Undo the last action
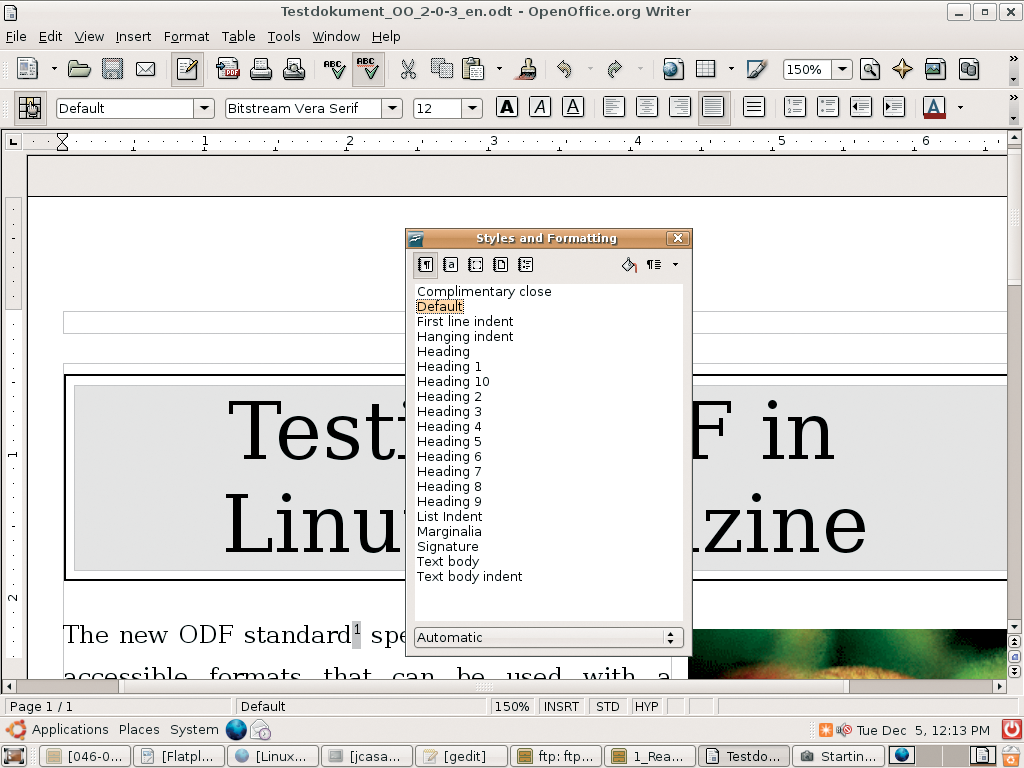Screen dimensions: 1024x768 point(564,69)
